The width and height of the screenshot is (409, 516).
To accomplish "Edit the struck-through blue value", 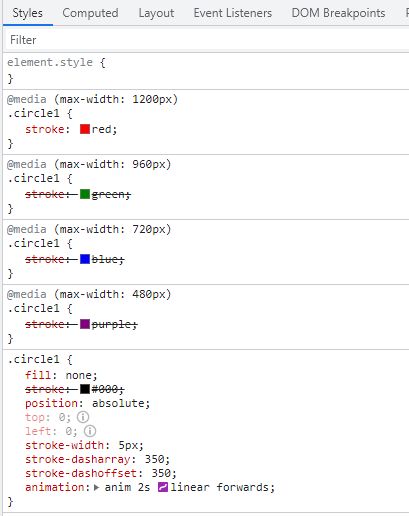I will coord(105,259).
